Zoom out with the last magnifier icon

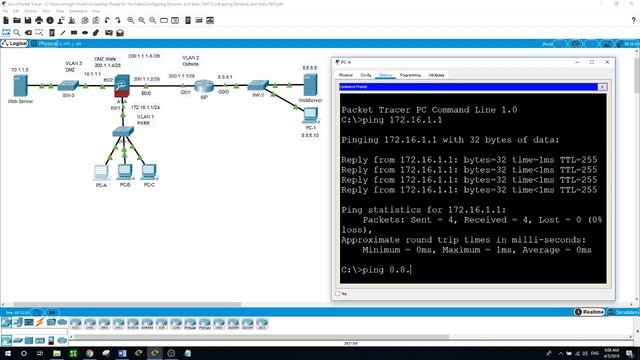[x=153, y=20]
